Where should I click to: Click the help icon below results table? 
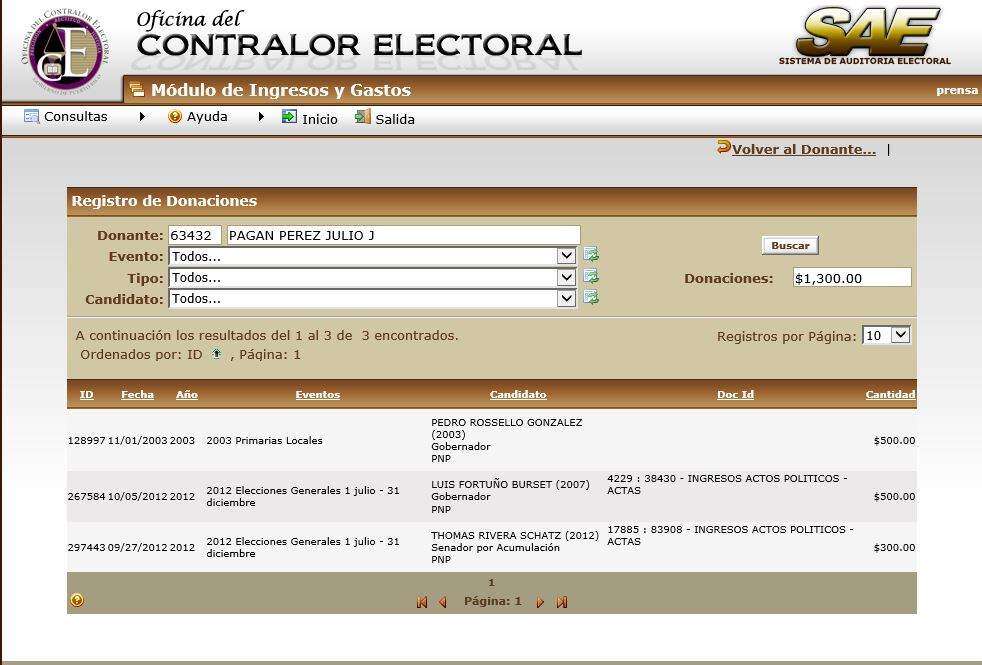click(x=77, y=600)
